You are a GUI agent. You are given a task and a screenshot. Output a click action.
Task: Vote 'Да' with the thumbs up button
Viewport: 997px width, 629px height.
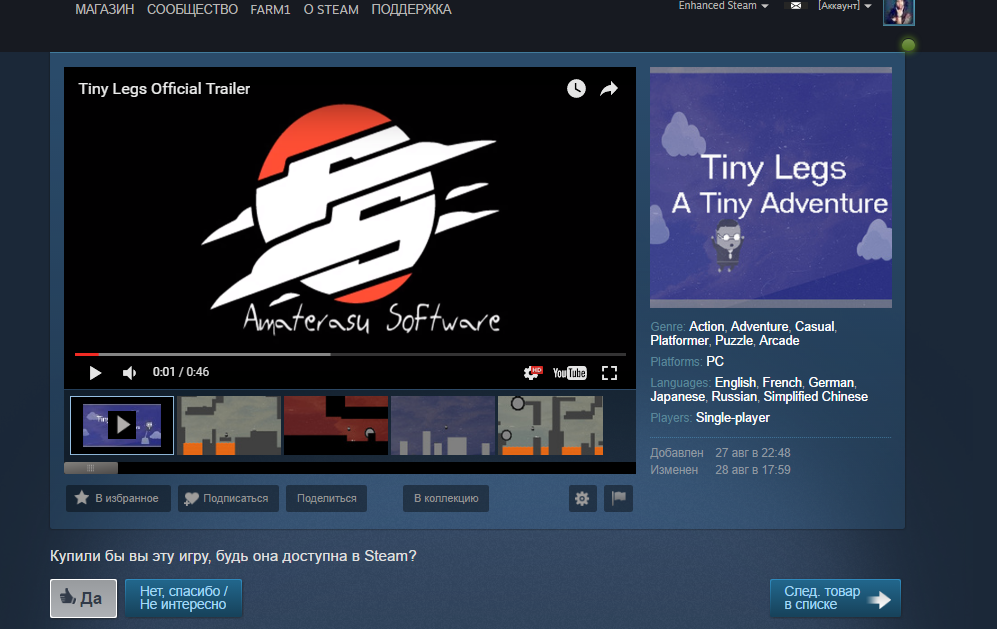tap(83, 598)
